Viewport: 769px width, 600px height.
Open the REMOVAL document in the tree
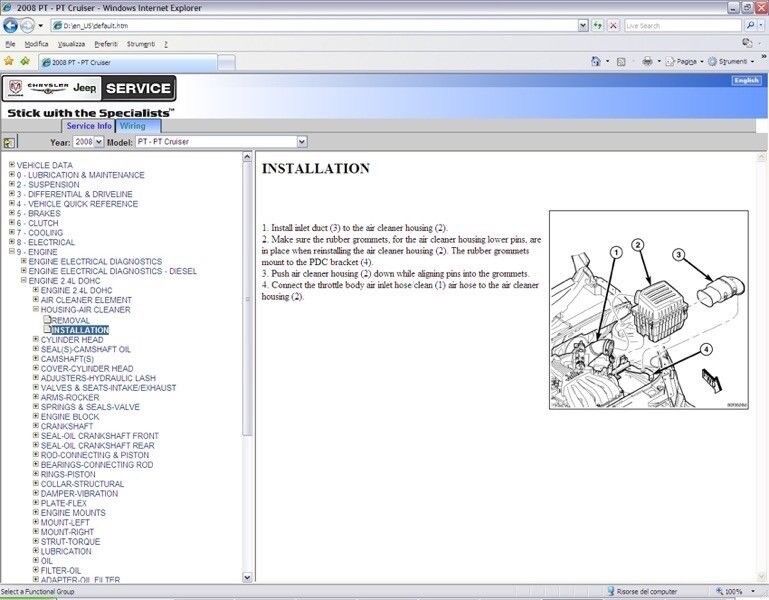click(x=70, y=320)
